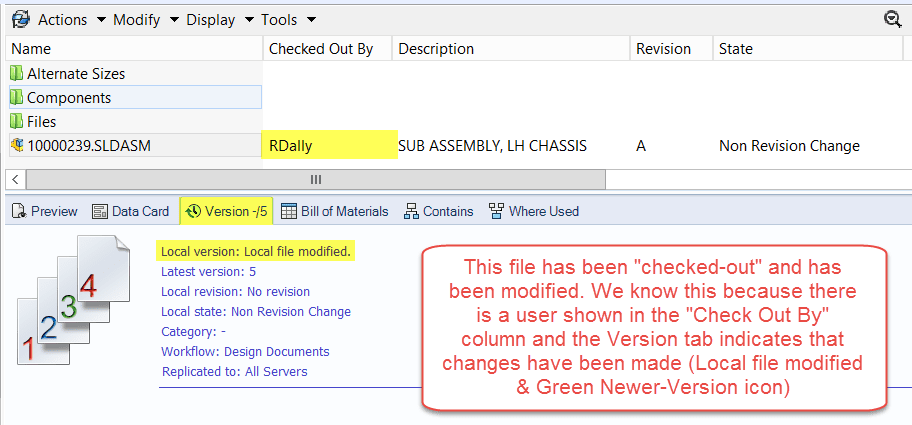
Task: Click the search magnifier icon at top right
Action: [x=892, y=19]
